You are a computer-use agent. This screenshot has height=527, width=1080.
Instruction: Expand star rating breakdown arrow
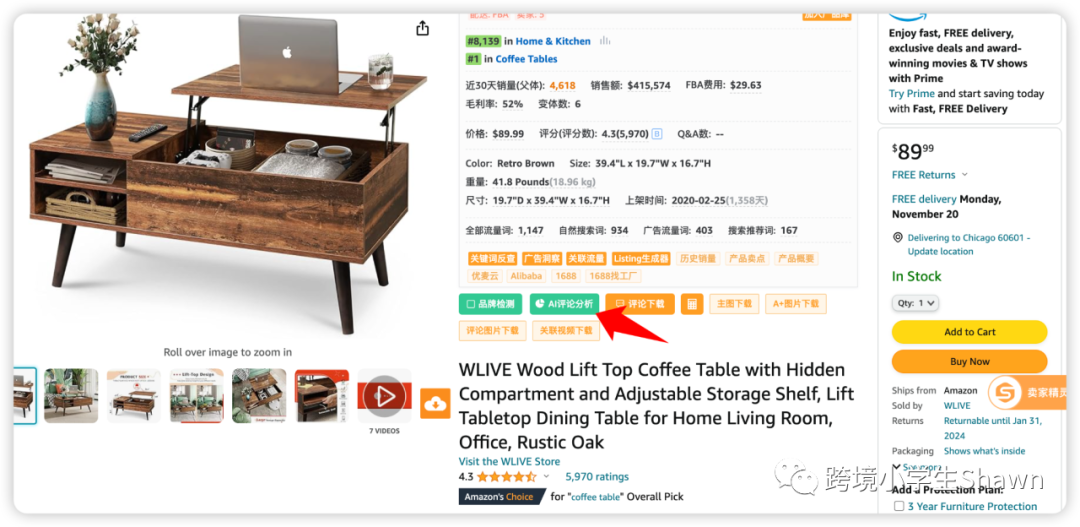click(546, 476)
